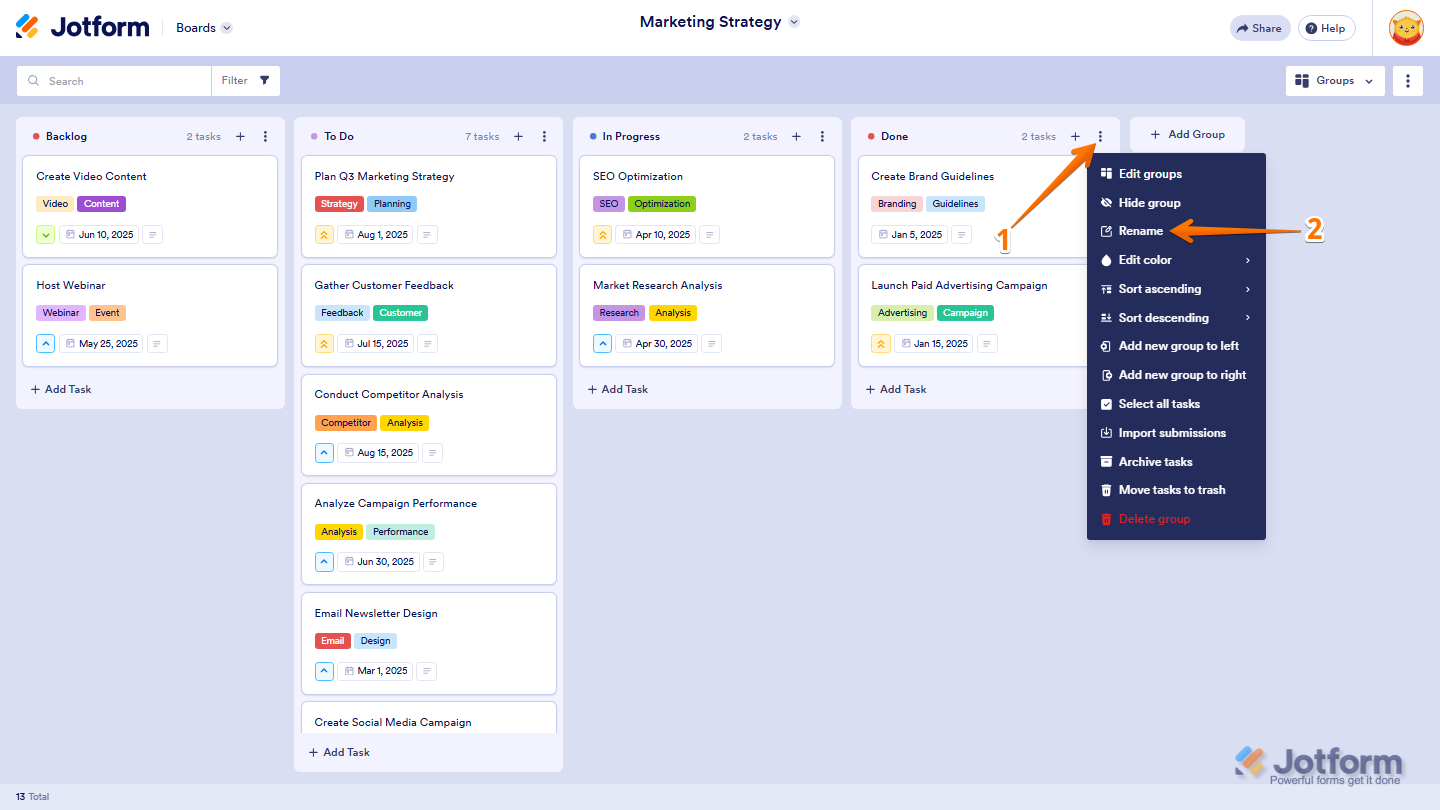Viewport: 1440px width, 810px height.
Task: Click the Optimization tag
Action: (x=662, y=204)
